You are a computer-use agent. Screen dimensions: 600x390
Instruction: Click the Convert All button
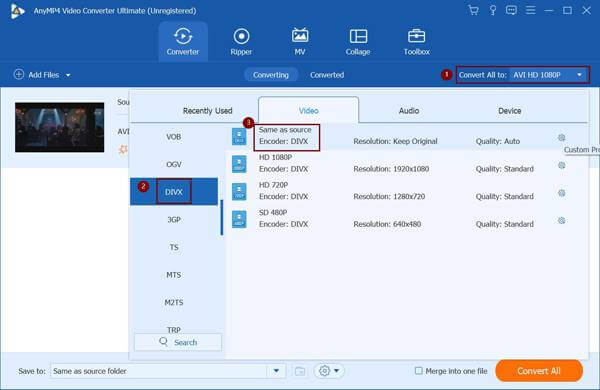(539, 370)
